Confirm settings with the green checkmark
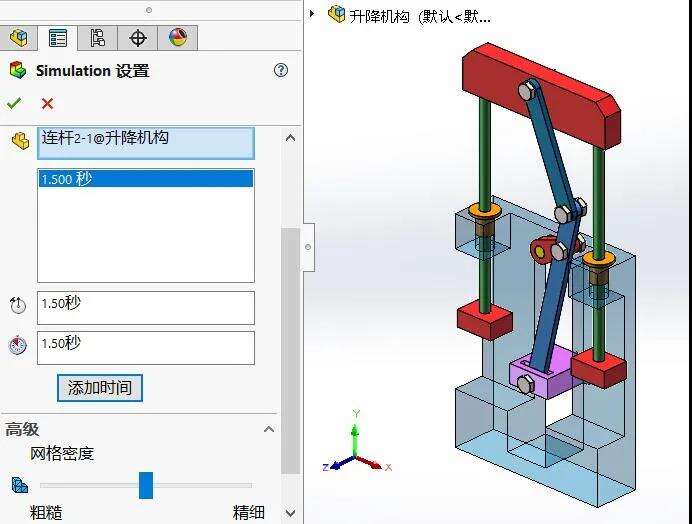This screenshot has width=692, height=524. pyautogui.click(x=14, y=103)
